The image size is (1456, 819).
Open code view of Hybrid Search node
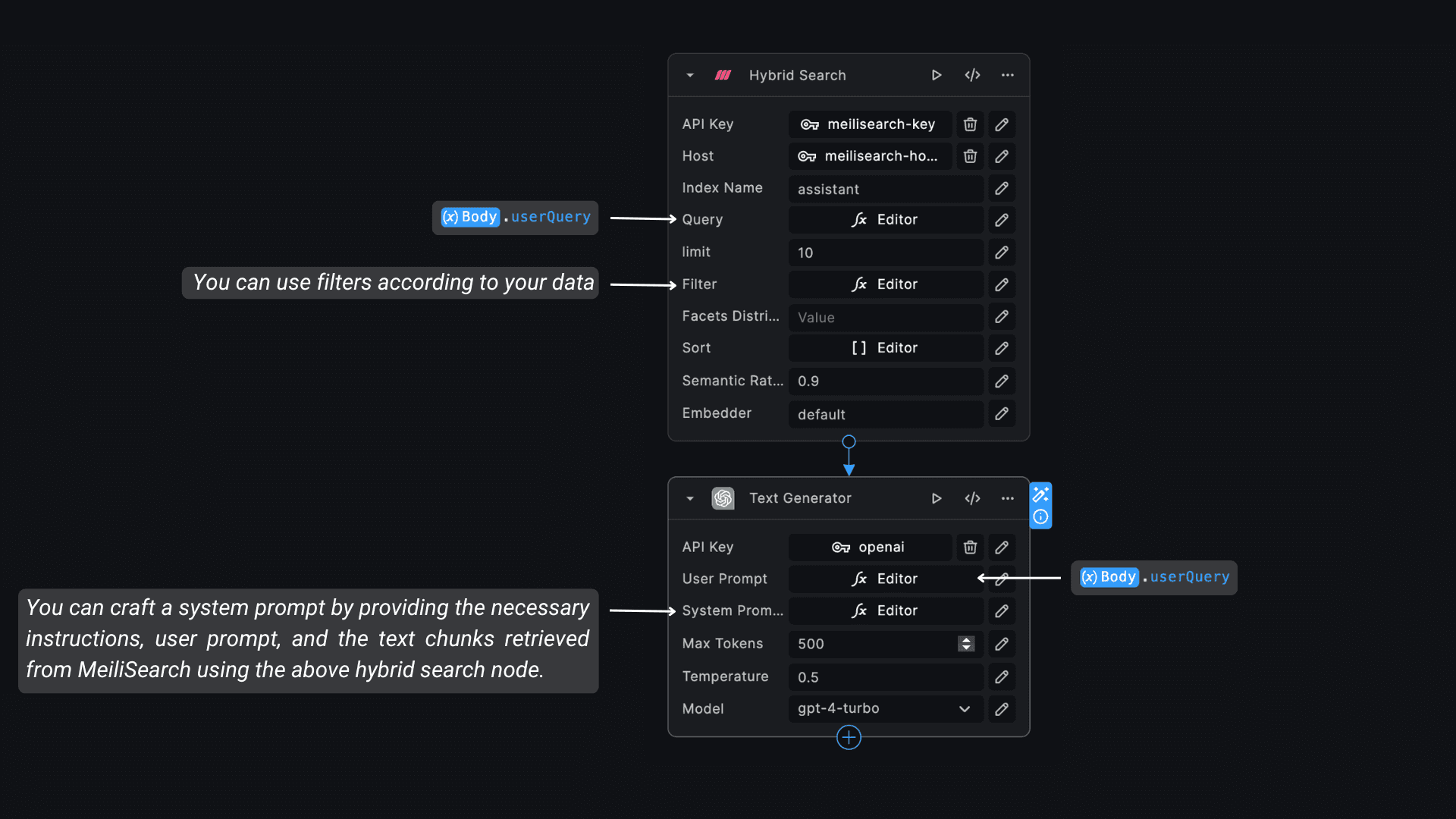tap(972, 75)
